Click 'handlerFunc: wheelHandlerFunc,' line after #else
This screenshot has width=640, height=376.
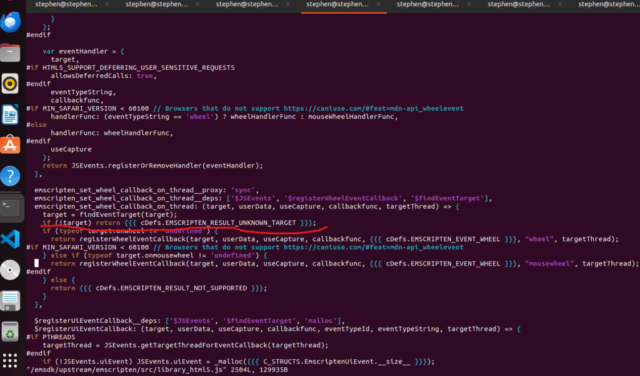(x=112, y=133)
